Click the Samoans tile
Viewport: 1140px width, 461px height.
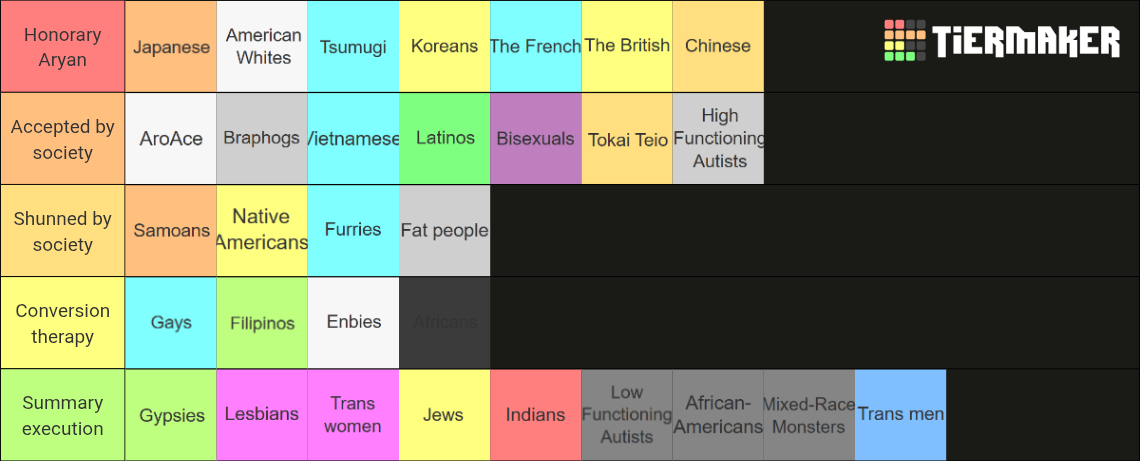tap(171, 230)
